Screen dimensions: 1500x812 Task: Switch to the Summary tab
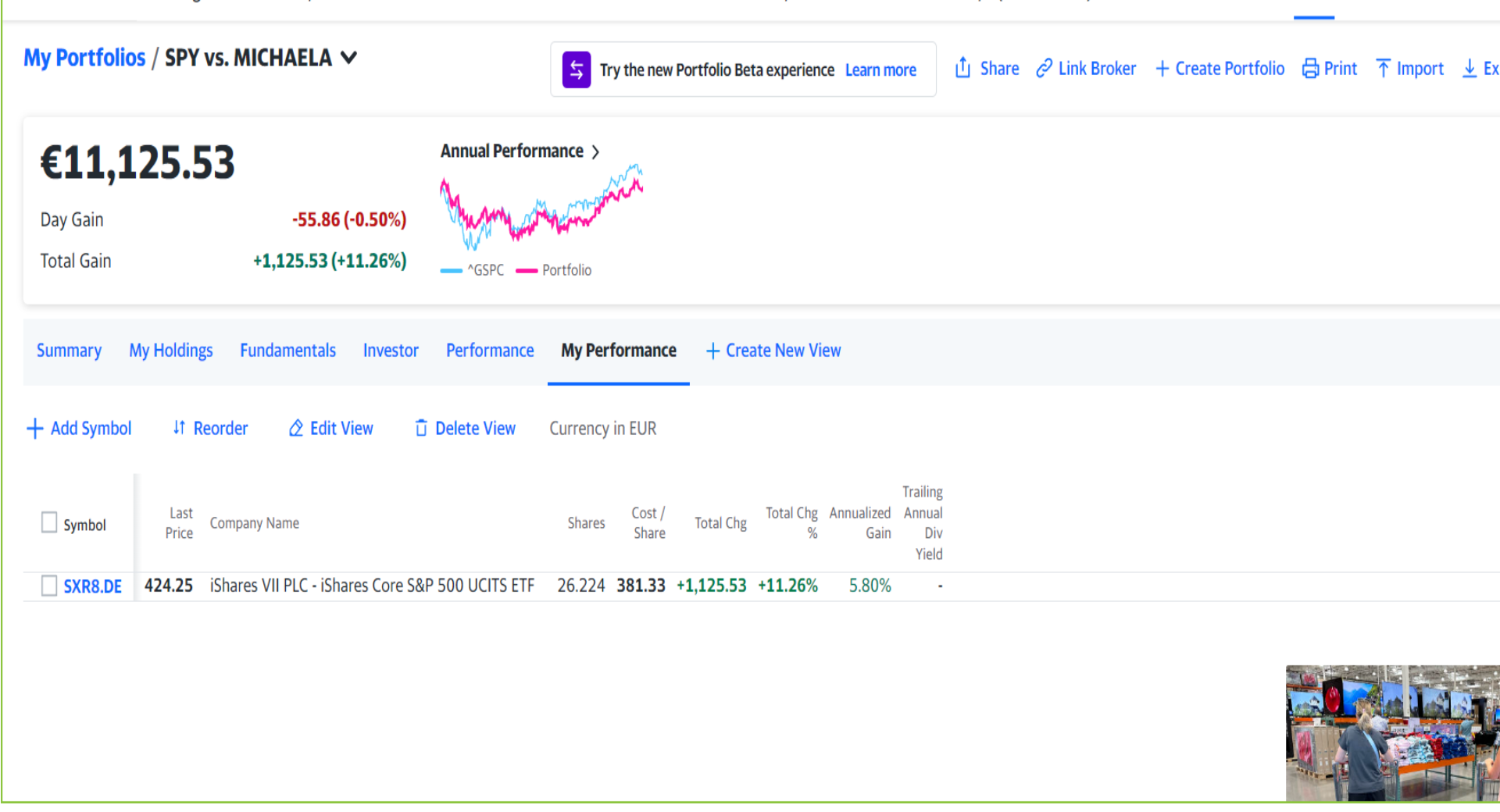pyautogui.click(x=69, y=351)
